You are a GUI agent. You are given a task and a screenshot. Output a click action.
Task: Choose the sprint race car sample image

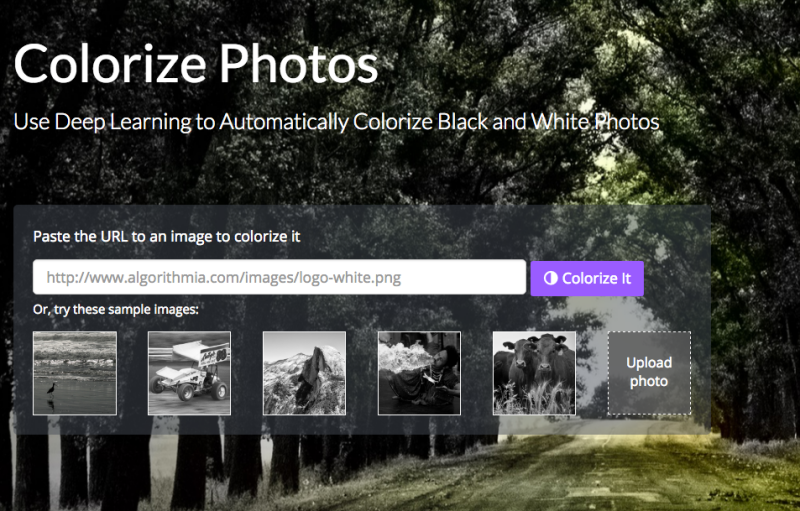[189, 373]
